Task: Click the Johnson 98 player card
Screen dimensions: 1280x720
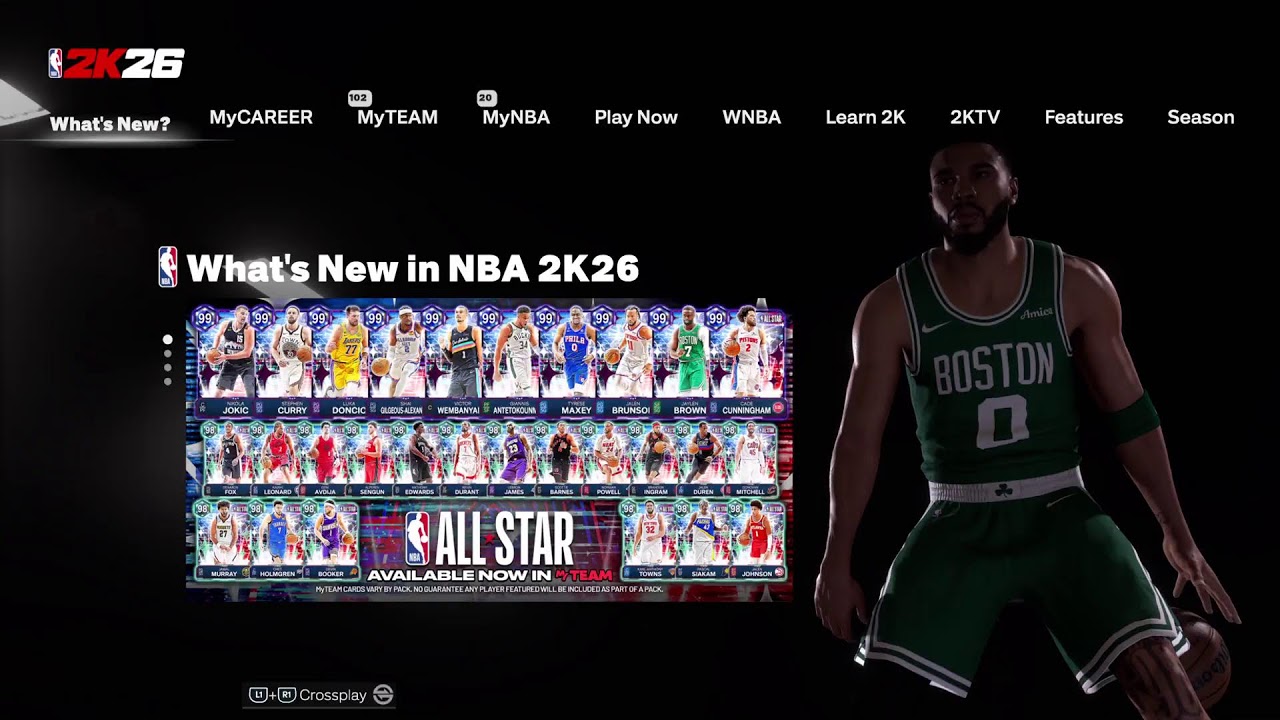Action: click(758, 541)
